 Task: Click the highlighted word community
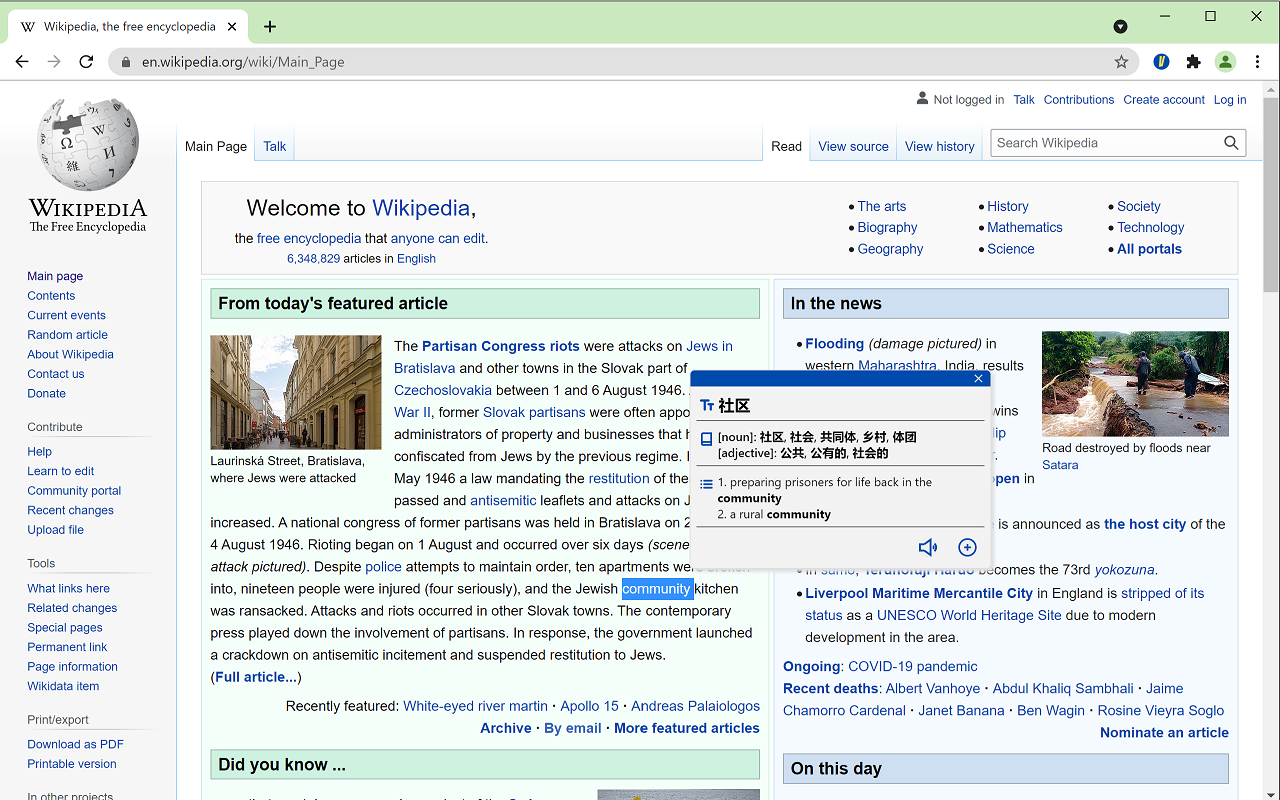pos(657,589)
